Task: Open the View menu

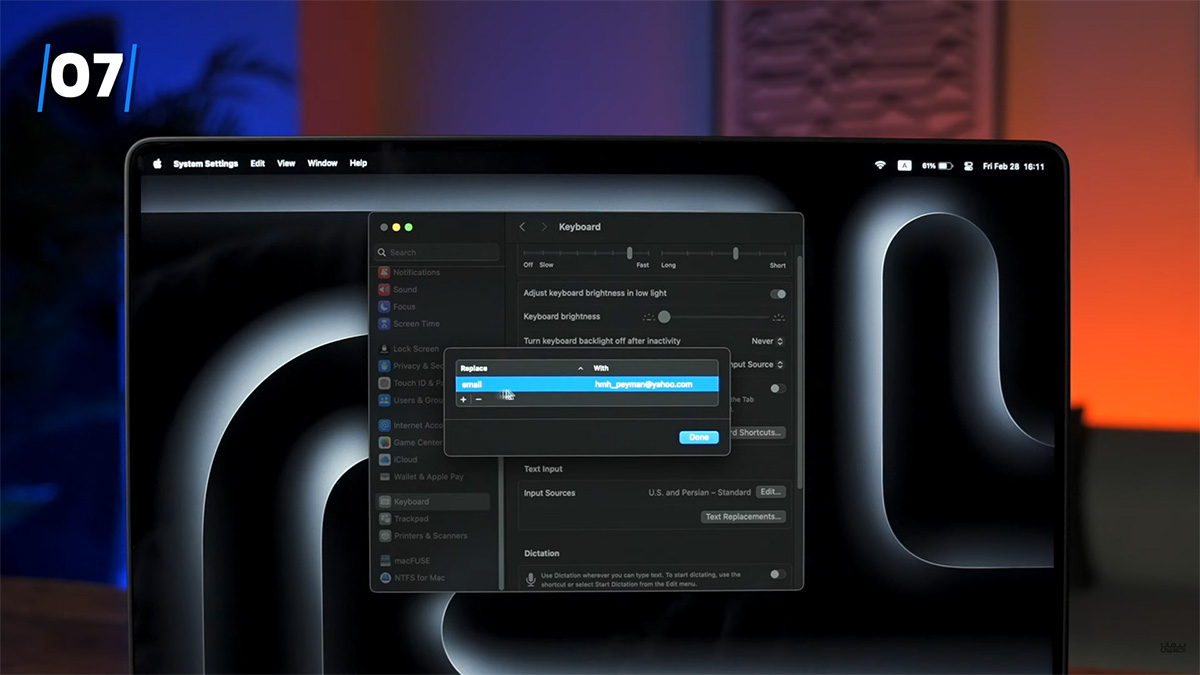Action: (286, 163)
